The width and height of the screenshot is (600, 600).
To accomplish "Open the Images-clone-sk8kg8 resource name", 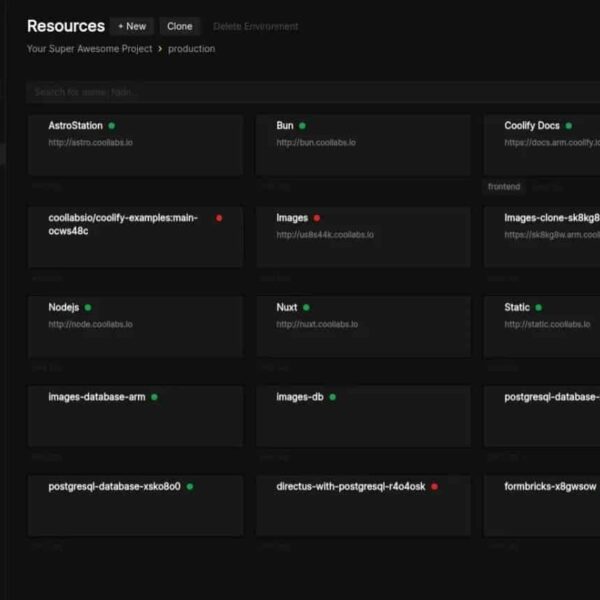I will [x=552, y=218].
